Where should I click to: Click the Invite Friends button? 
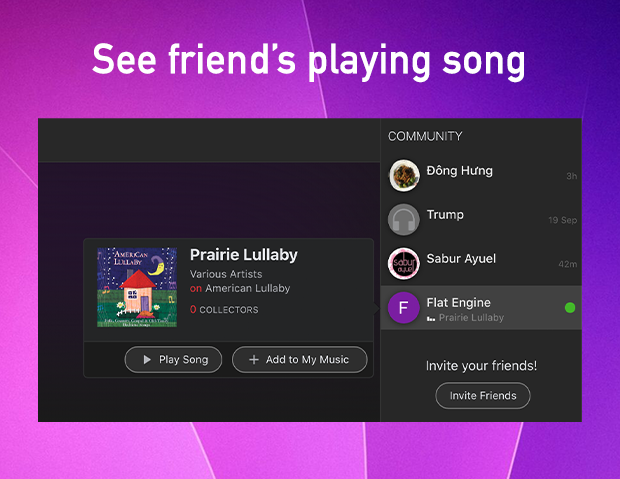click(x=483, y=396)
